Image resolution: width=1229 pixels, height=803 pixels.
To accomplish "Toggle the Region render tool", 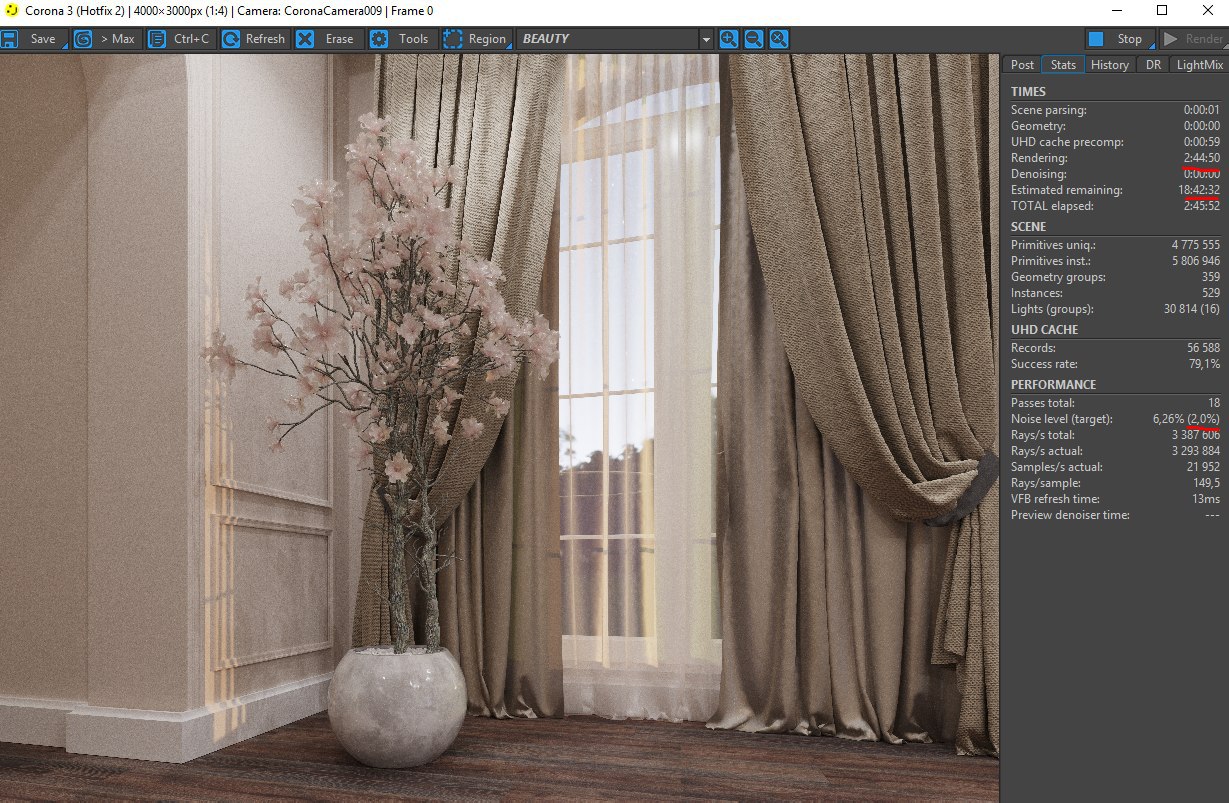I will tap(476, 39).
